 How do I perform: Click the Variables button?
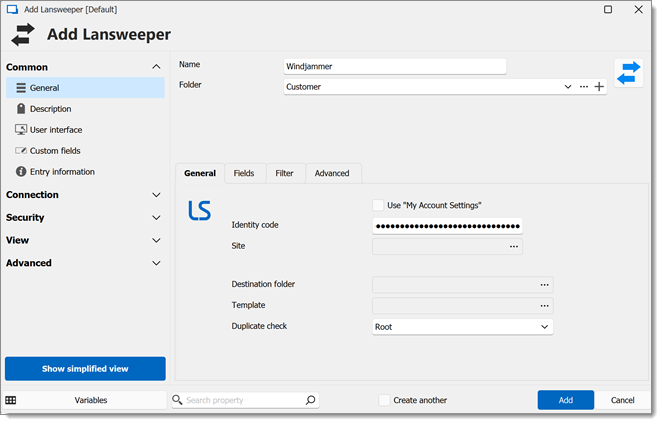pyautogui.click(x=85, y=400)
